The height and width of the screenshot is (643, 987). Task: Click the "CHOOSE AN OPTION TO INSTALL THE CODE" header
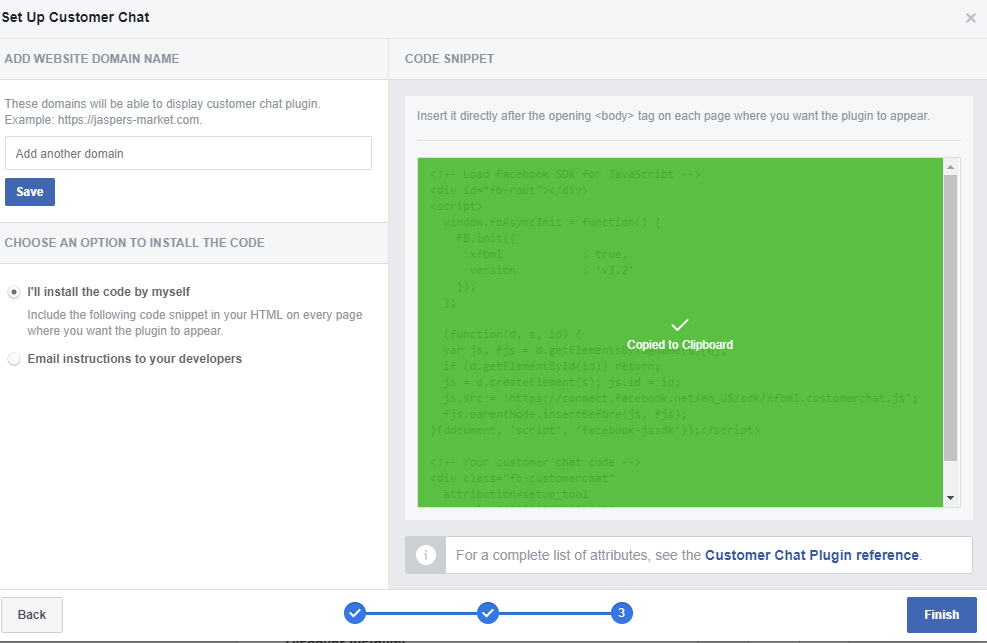pos(134,243)
